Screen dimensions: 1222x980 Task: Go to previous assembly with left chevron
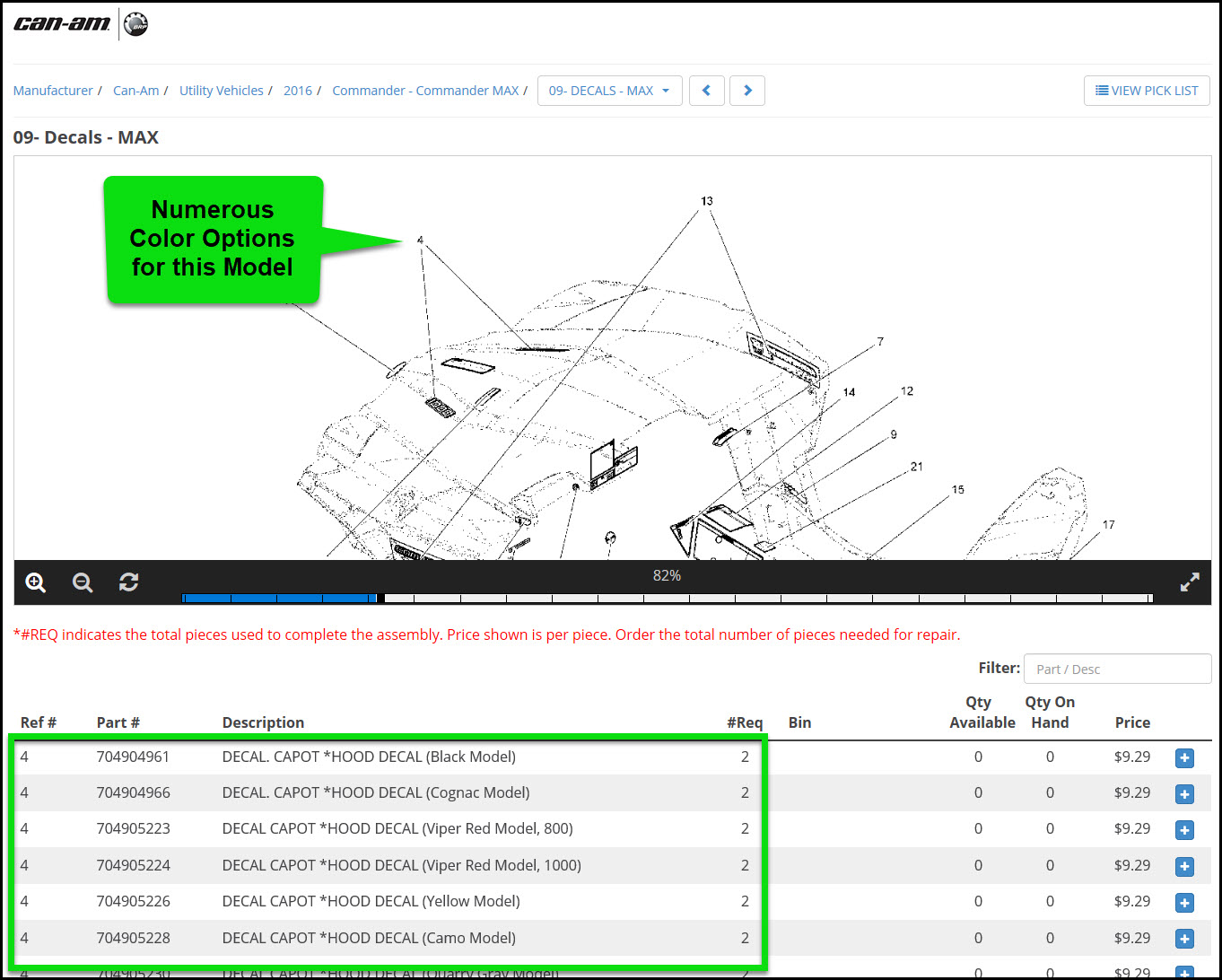[707, 91]
